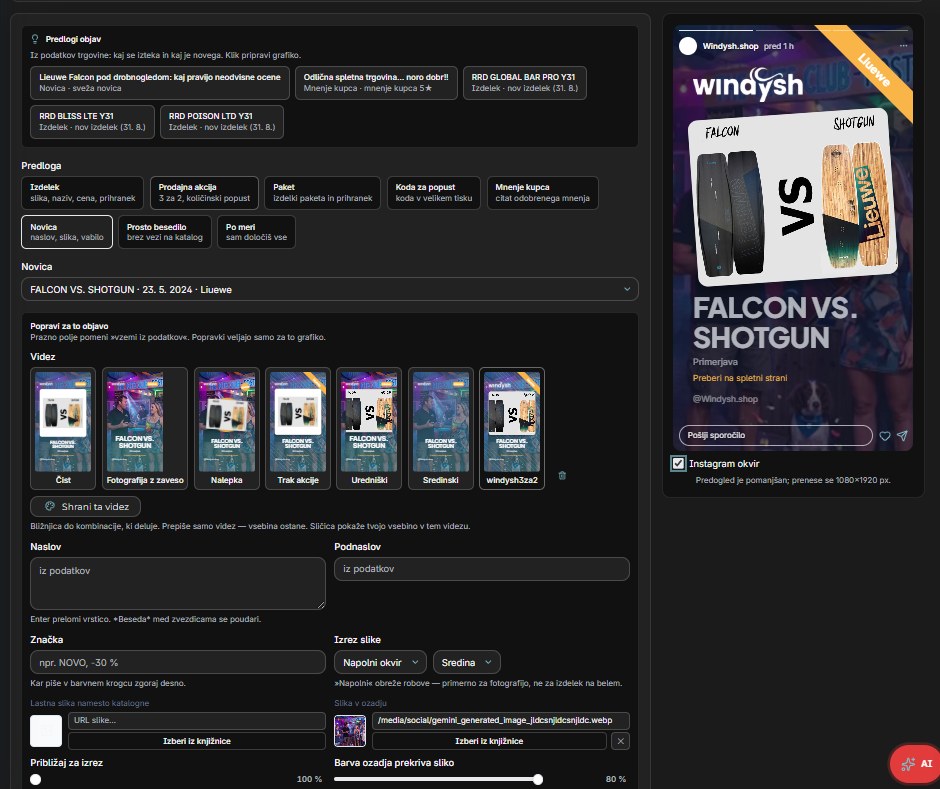The image size is (940, 789).
Task: Click the Pošlji sporočilo field in preview
Action: [x=776, y=435]
